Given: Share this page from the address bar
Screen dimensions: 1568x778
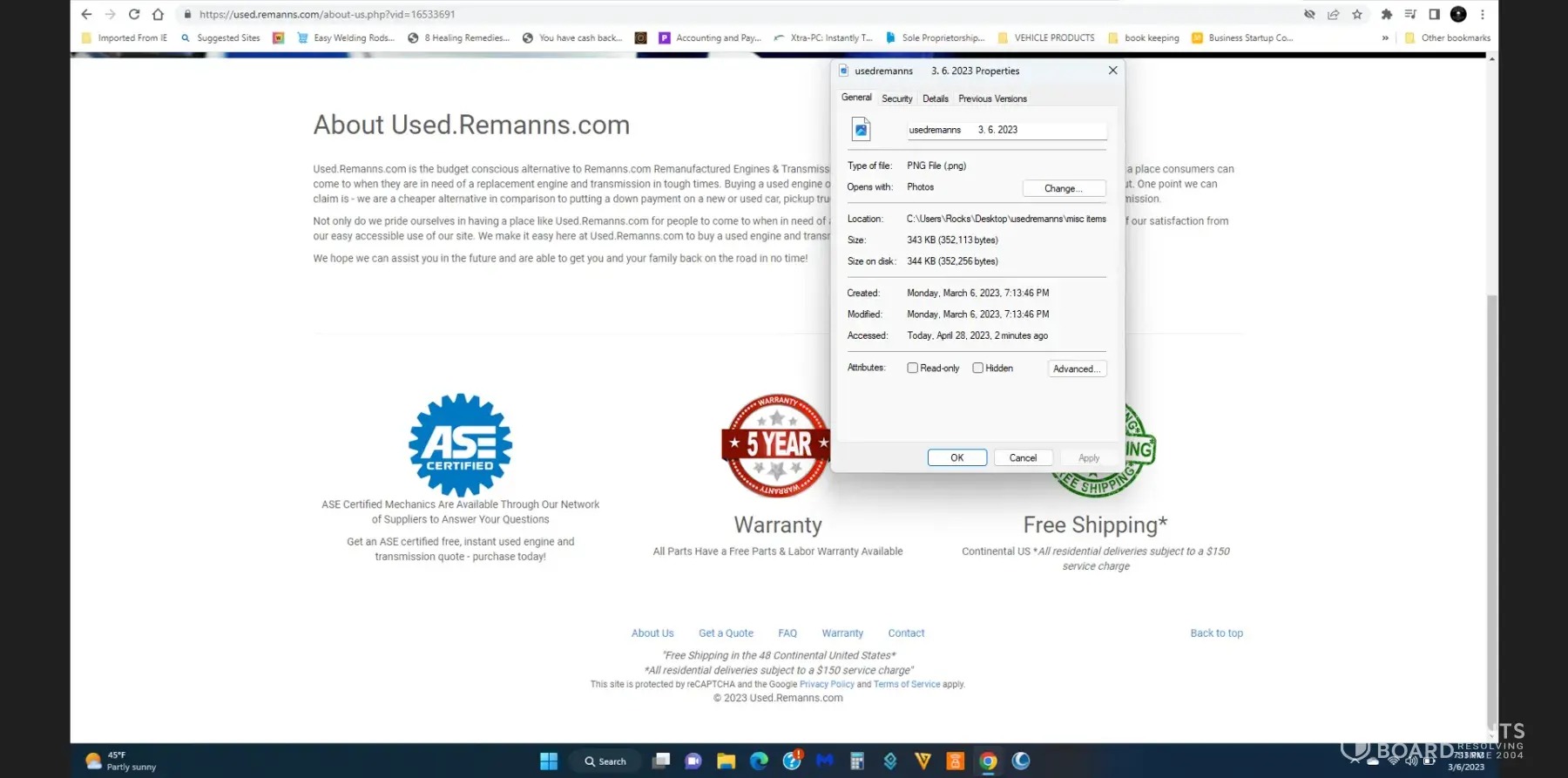Looking at the screenshot, I should (1333, 14).
